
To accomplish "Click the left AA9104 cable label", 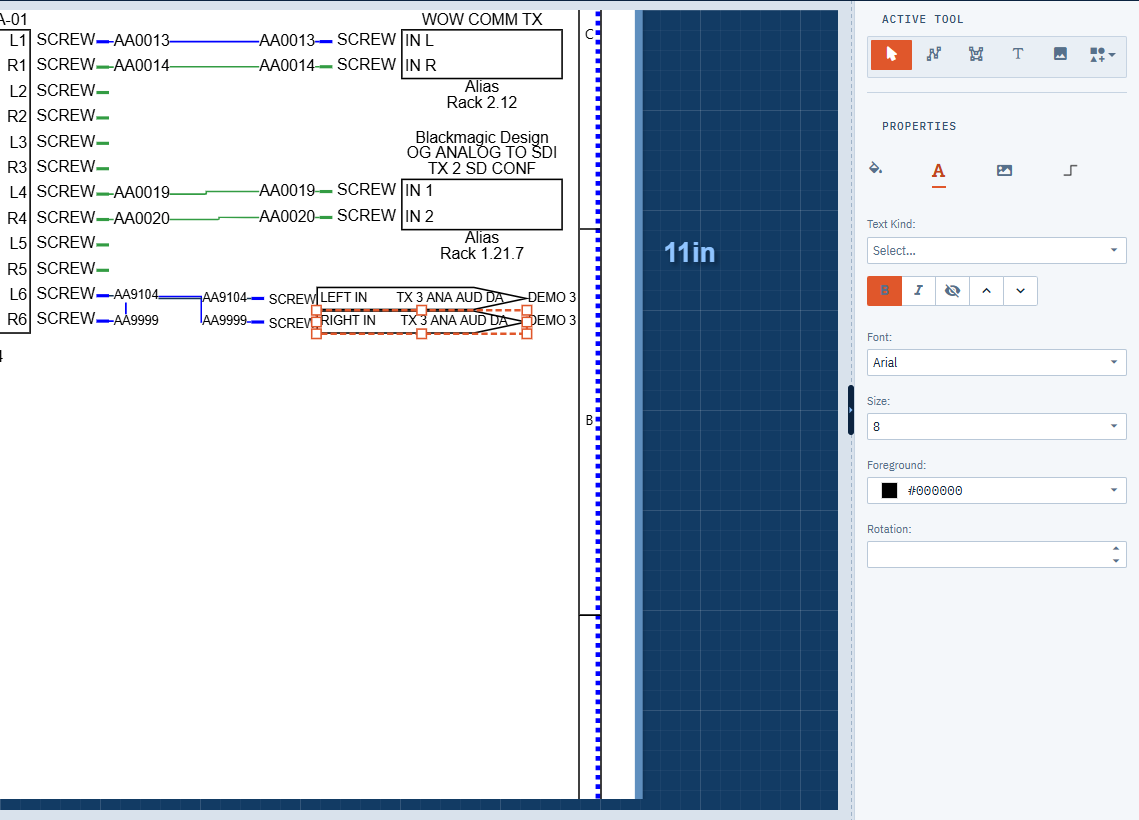I will [136, 294].
